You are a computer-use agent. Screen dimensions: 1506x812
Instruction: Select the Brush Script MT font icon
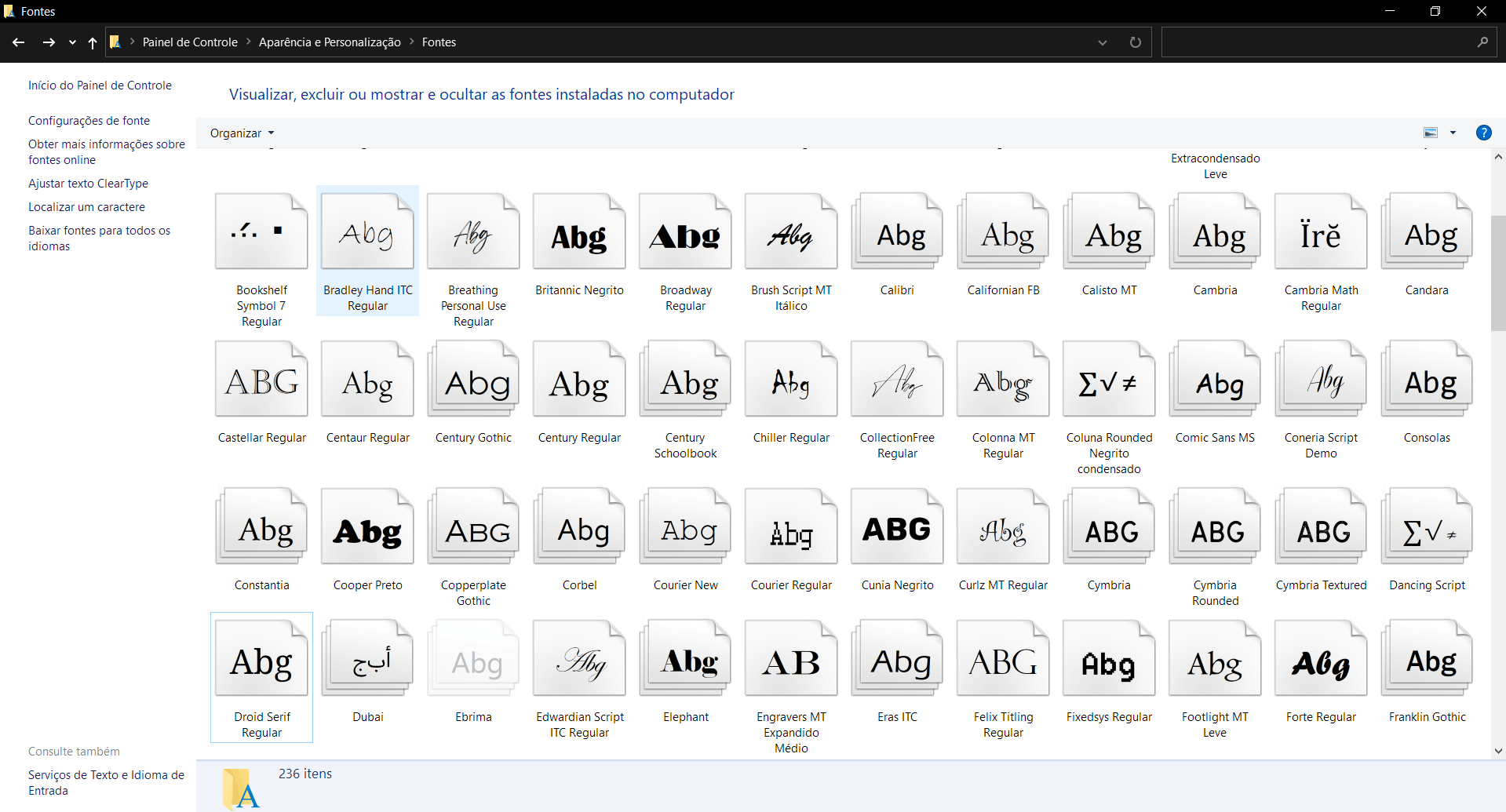[791, 231]
